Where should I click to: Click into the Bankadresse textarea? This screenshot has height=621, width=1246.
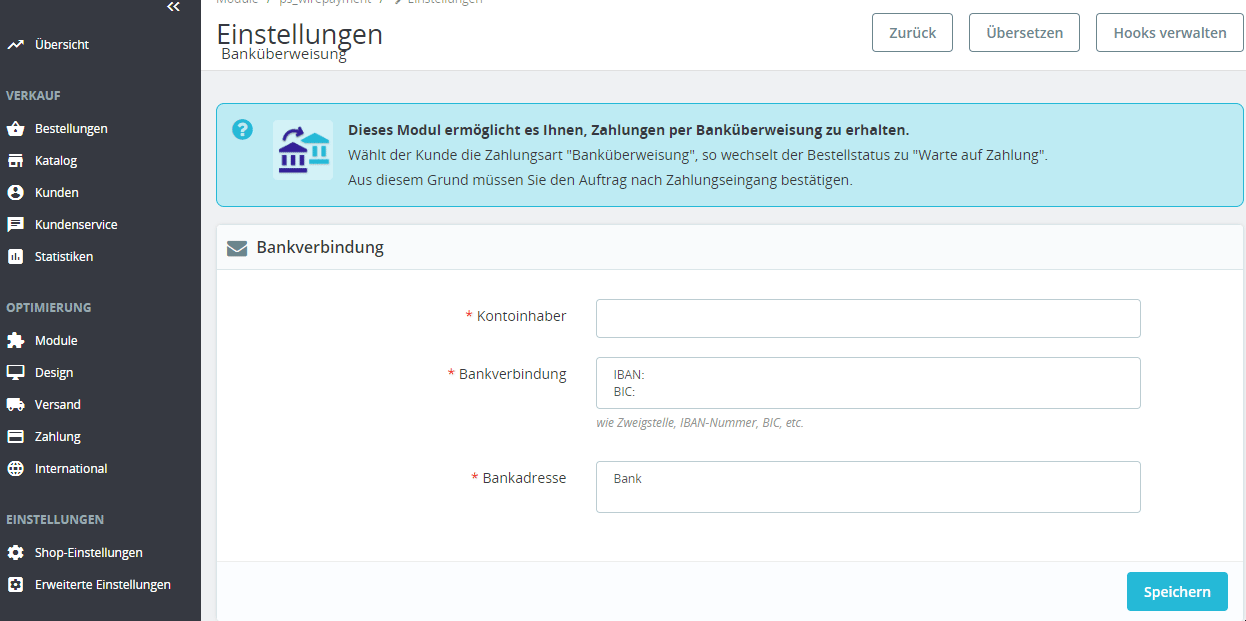(x=868, y=487)
